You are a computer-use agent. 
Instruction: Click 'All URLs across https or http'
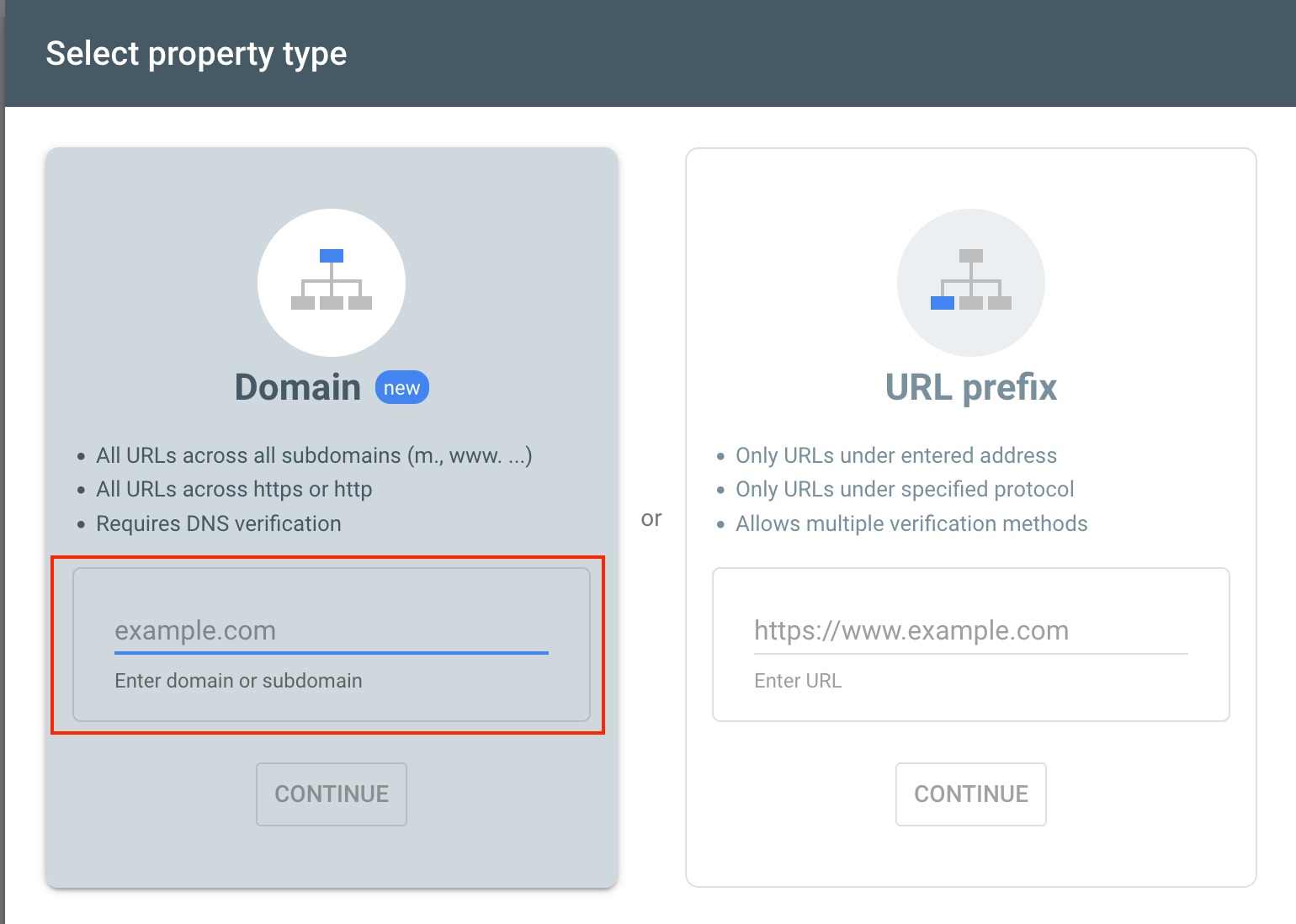[234, 489]
